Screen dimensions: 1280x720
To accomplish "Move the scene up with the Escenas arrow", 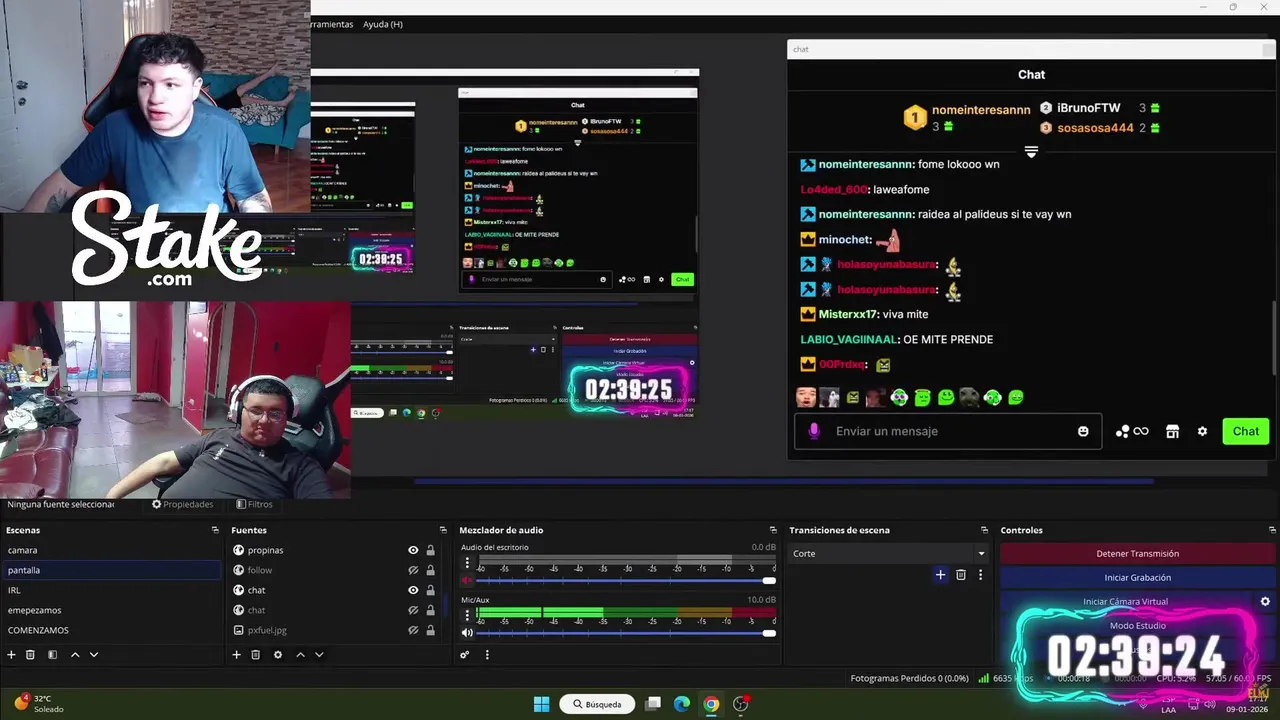I will click(x=74, y=655).
